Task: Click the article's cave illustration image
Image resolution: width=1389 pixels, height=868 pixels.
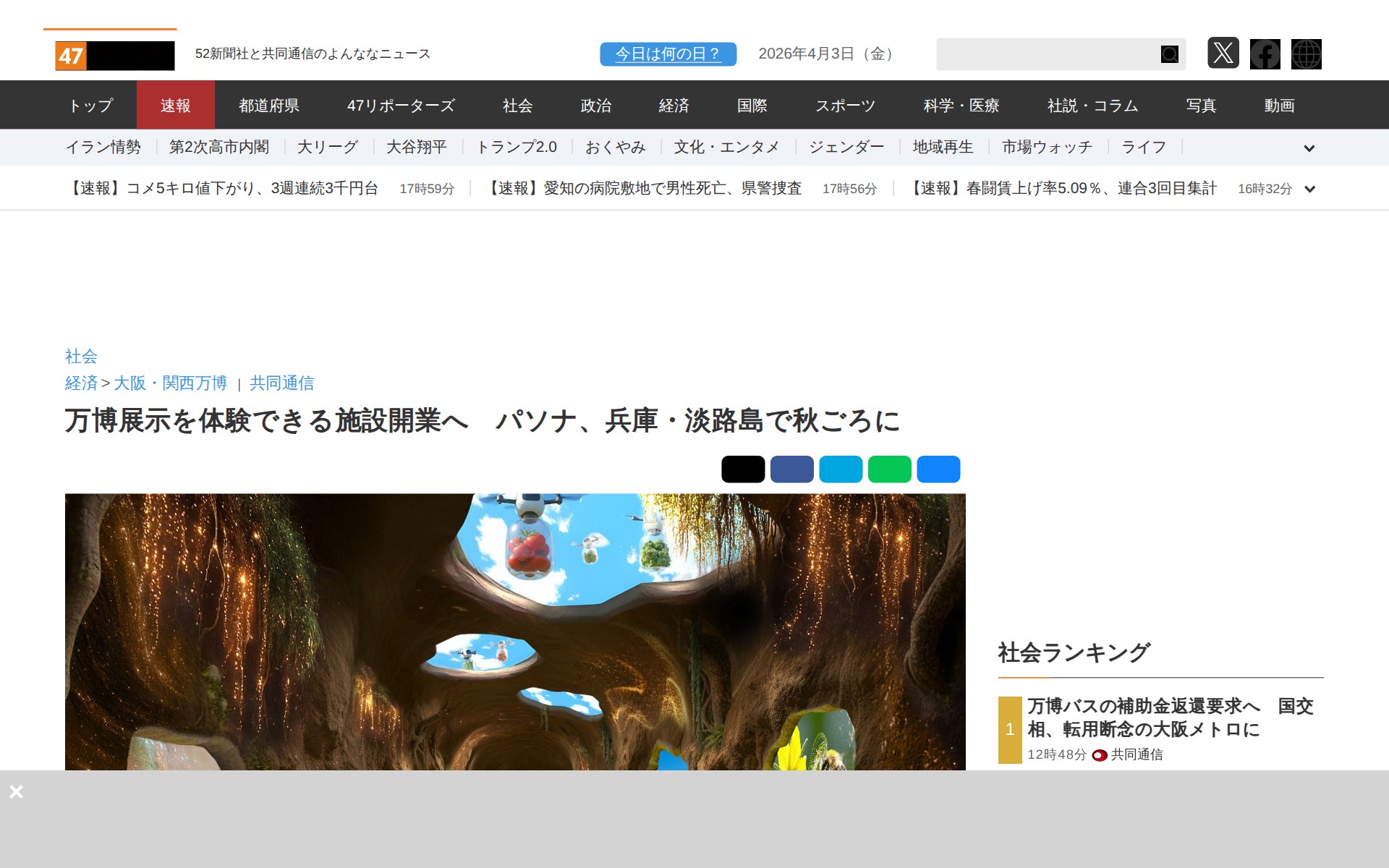Action: coord(515,631)
